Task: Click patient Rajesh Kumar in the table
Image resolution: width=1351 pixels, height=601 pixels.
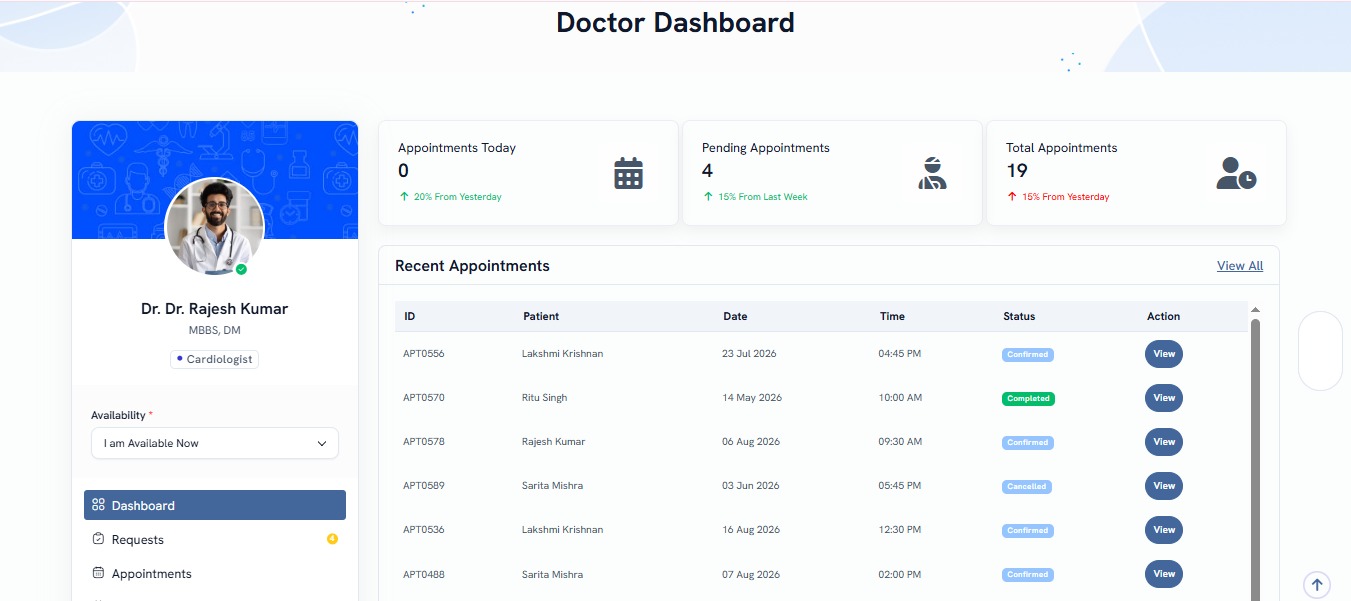Action: pos(553,442)
